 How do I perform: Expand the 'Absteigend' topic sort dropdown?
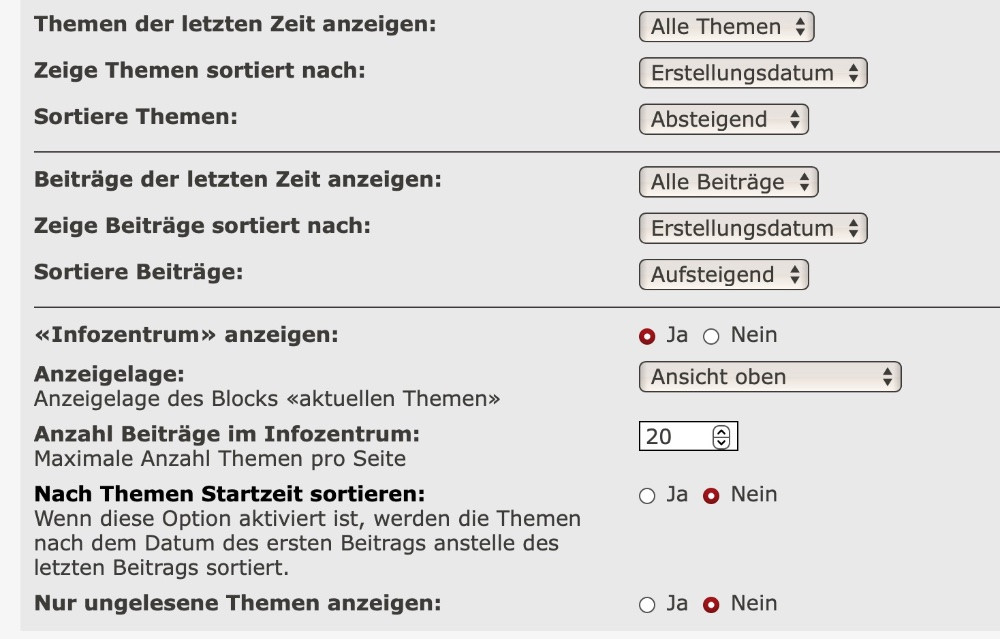click(x=723, y=120)
